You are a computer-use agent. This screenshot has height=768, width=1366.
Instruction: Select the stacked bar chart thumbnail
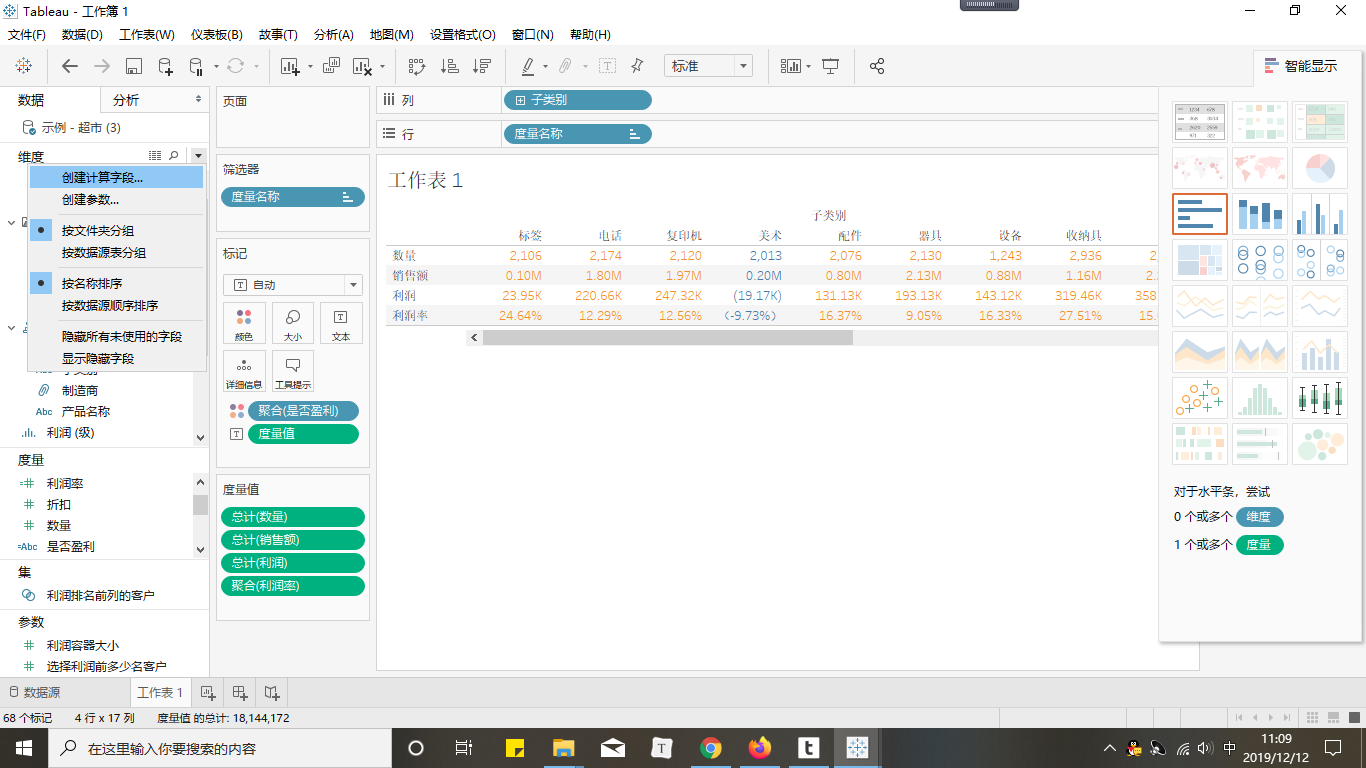point(1260,214)
